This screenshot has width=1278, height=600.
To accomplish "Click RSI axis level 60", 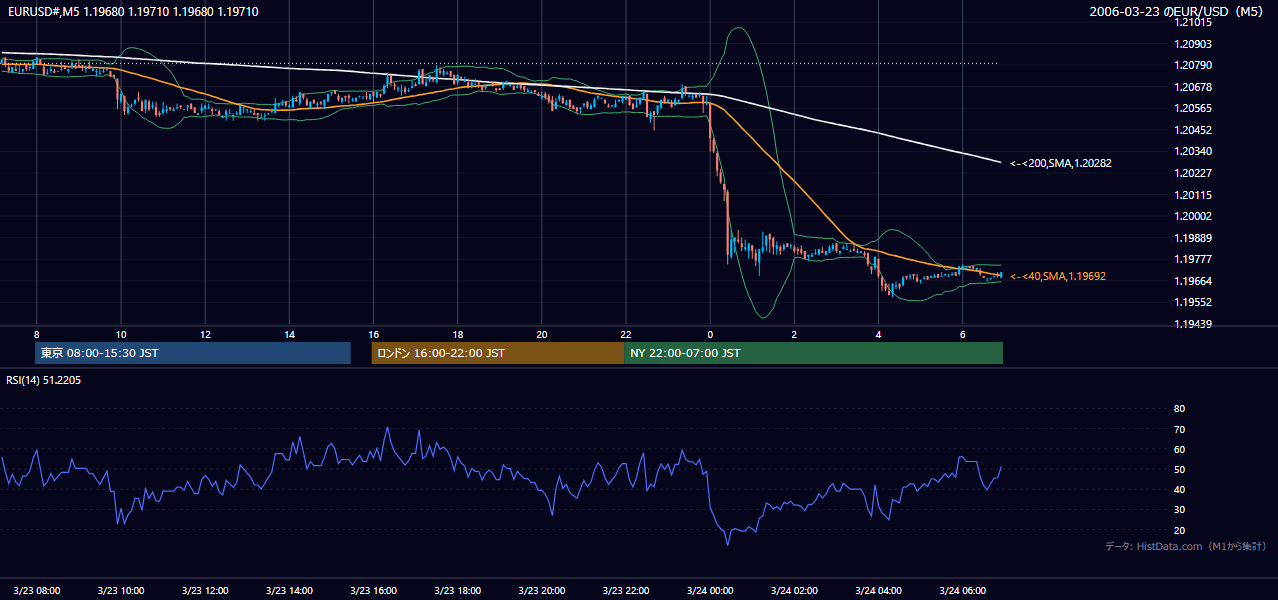I will pyautogui.click(x=1179, y=449).
